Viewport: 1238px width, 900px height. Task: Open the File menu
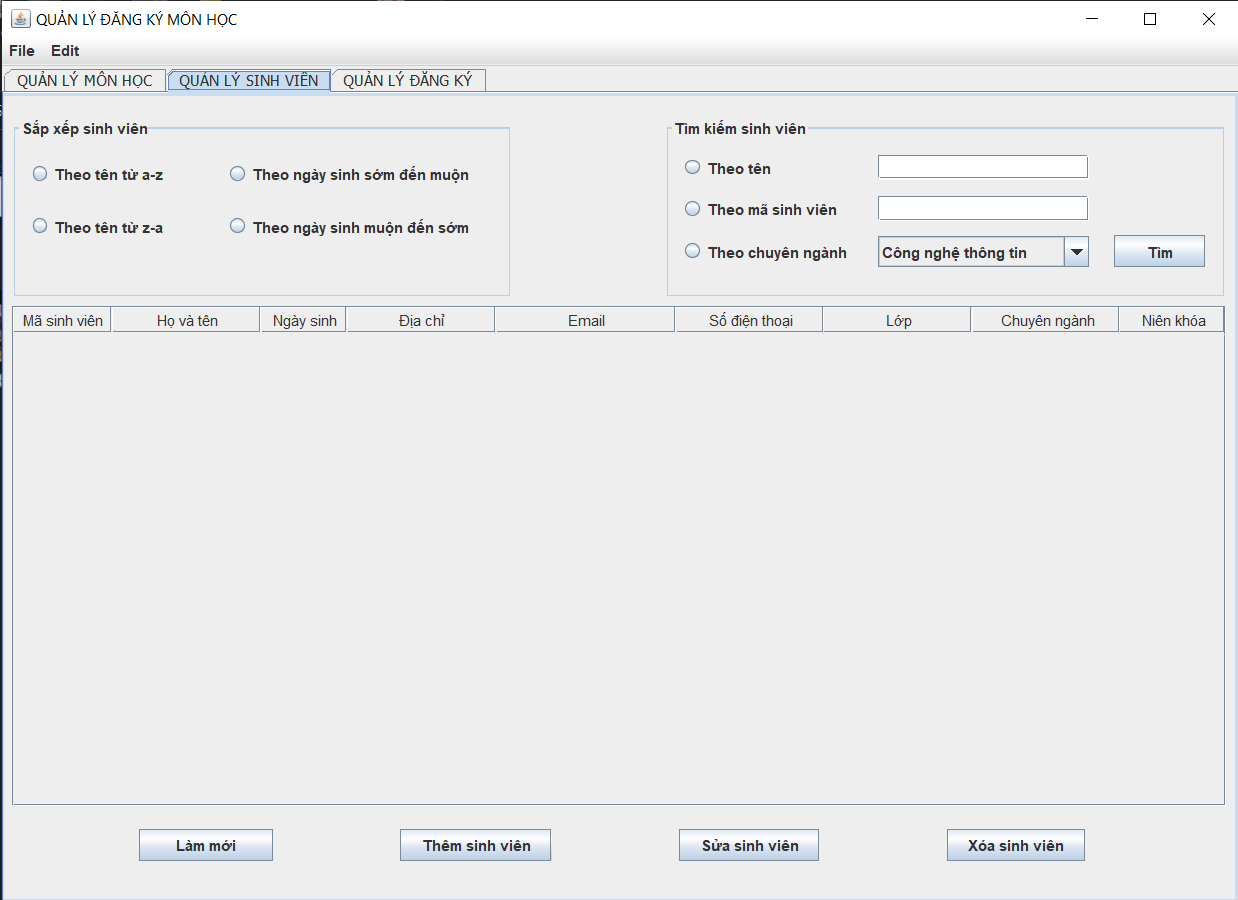(x=22, y=51)
